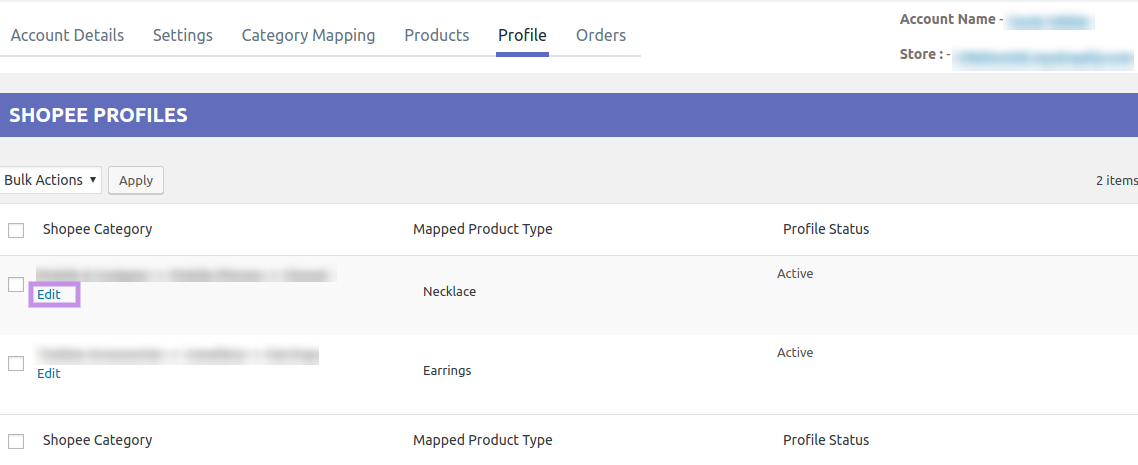Edit the Earrings profile
This screenshot has width=1138, height=465.
coord(49,374)
